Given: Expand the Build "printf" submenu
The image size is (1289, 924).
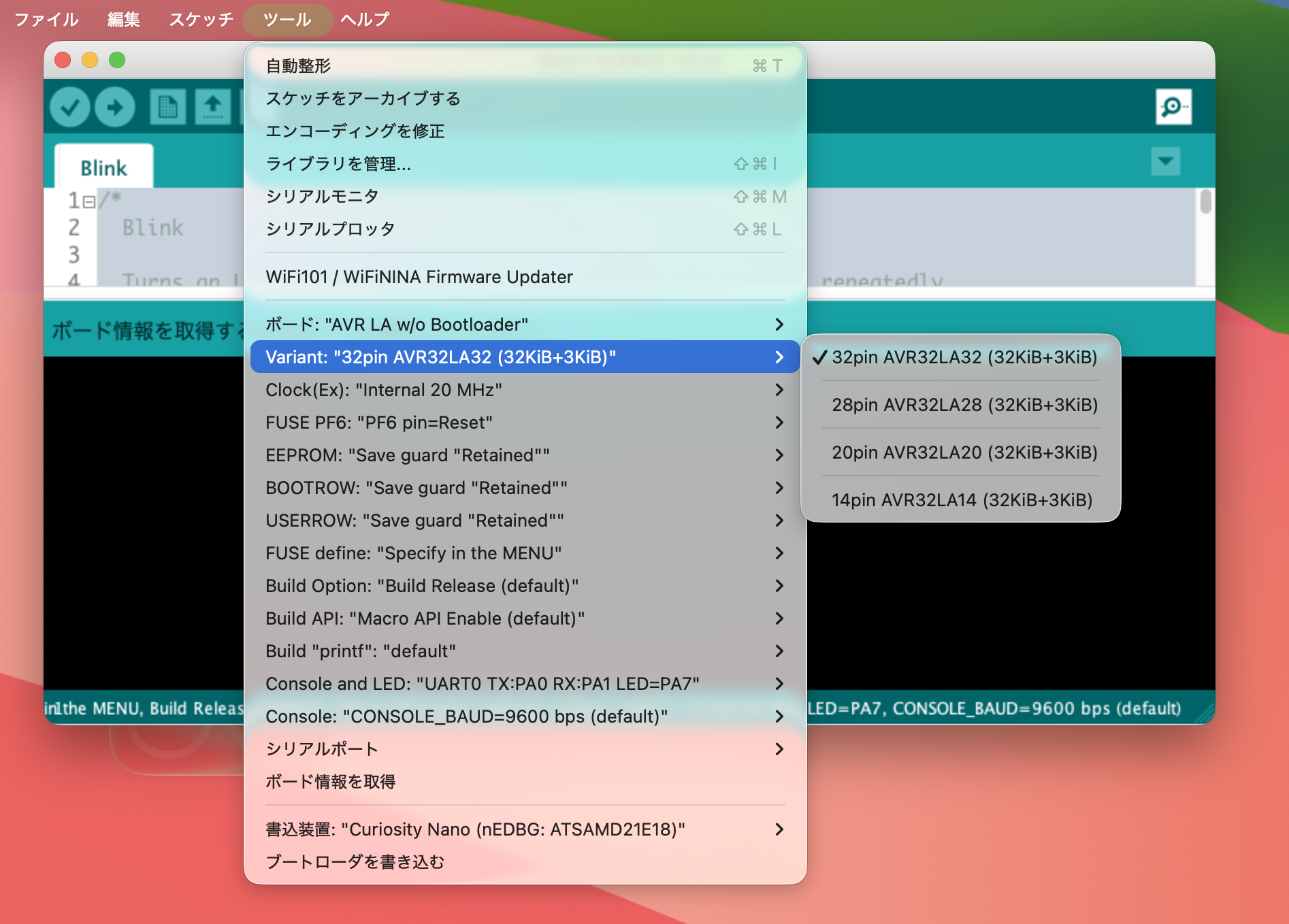Looking at the screenshot, I should pos(525,651).
